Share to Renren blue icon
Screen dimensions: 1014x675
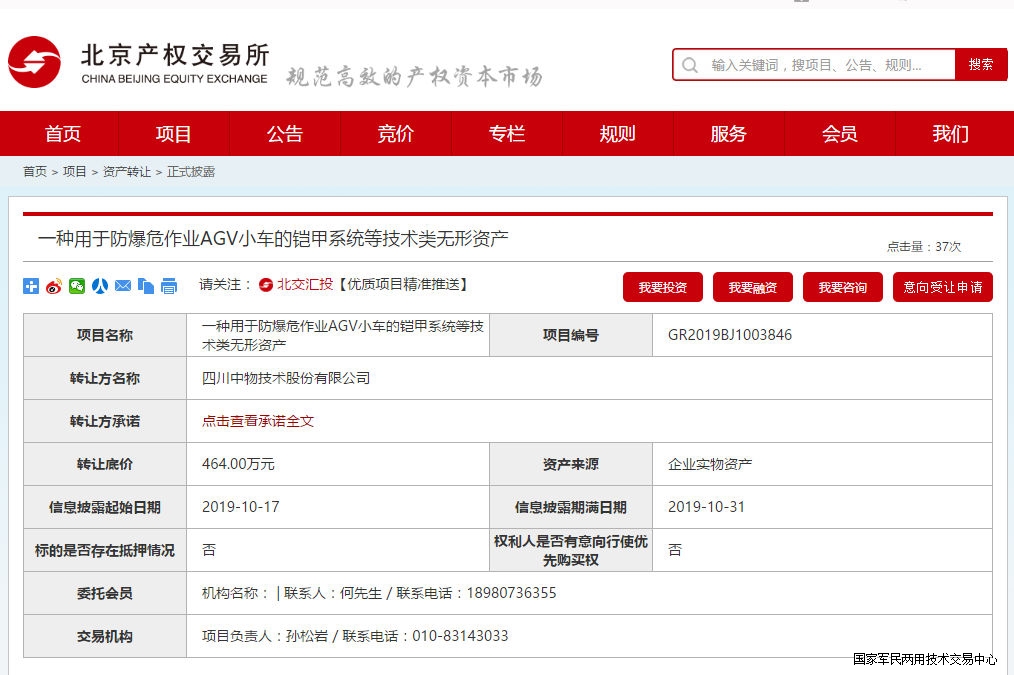tap(100, 286)
